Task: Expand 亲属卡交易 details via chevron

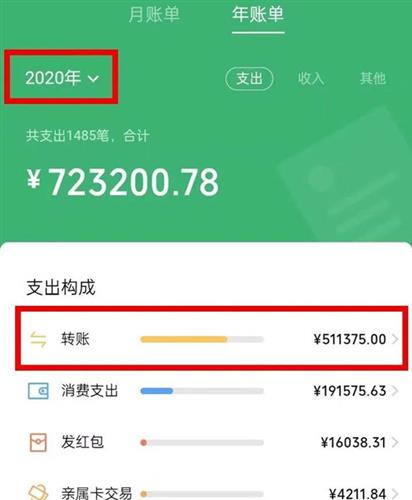Action: coord(395,493)
